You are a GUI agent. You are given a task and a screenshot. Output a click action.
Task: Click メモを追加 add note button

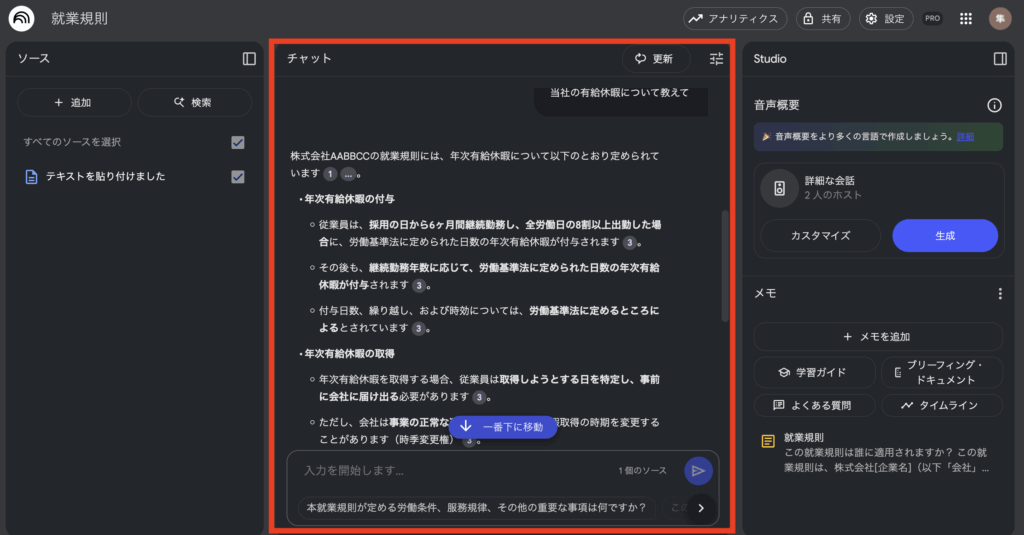coord(877,336)
